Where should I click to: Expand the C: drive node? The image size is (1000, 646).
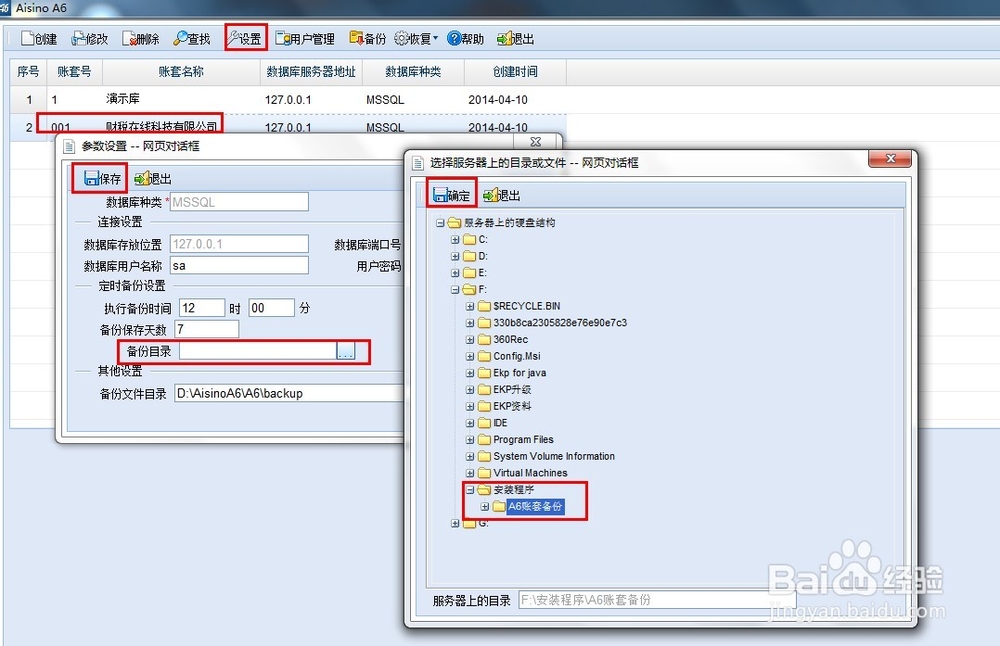[x=455, y=240]
